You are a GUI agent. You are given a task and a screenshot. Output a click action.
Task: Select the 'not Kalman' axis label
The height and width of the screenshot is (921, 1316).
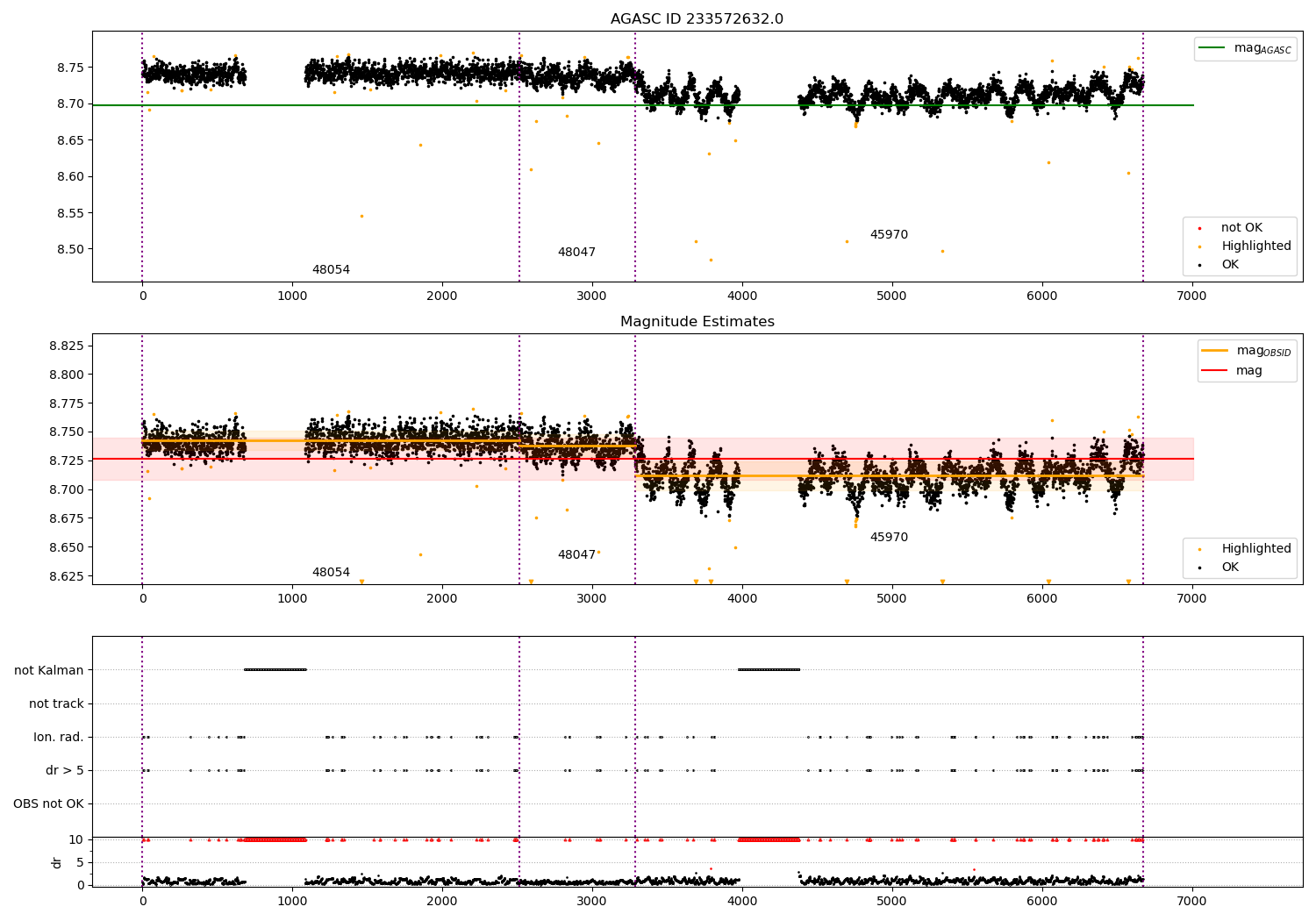click(x=49, y=670)
